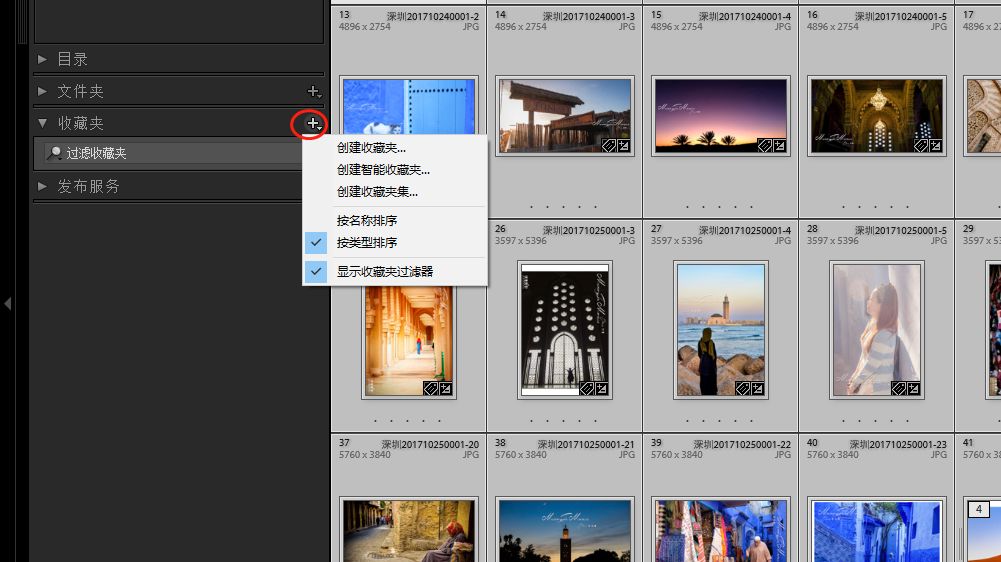Click the plus icon beside 收藏夹 header

point(313,123)
